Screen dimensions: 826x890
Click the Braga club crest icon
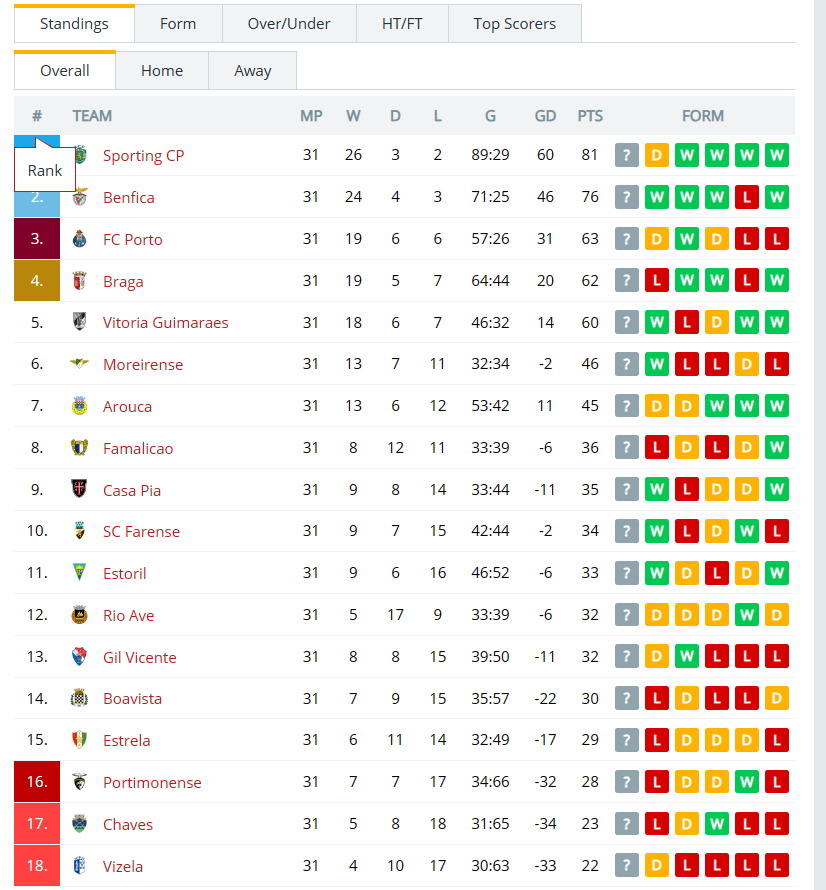[79, 281]
